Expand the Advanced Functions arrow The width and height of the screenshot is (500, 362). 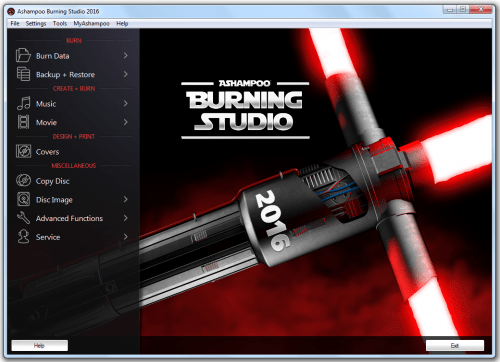click(x=126, y=218)
